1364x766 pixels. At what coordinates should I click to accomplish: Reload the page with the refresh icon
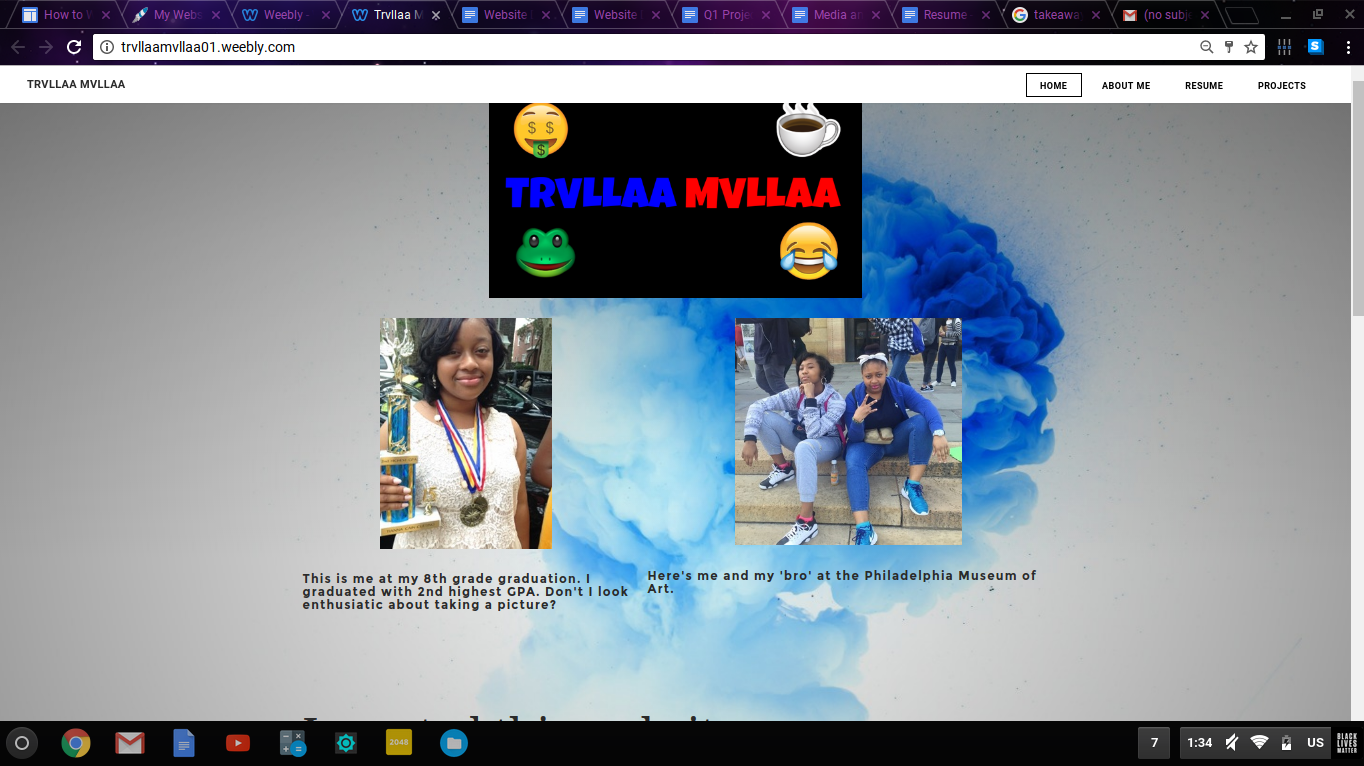(74, 47)
